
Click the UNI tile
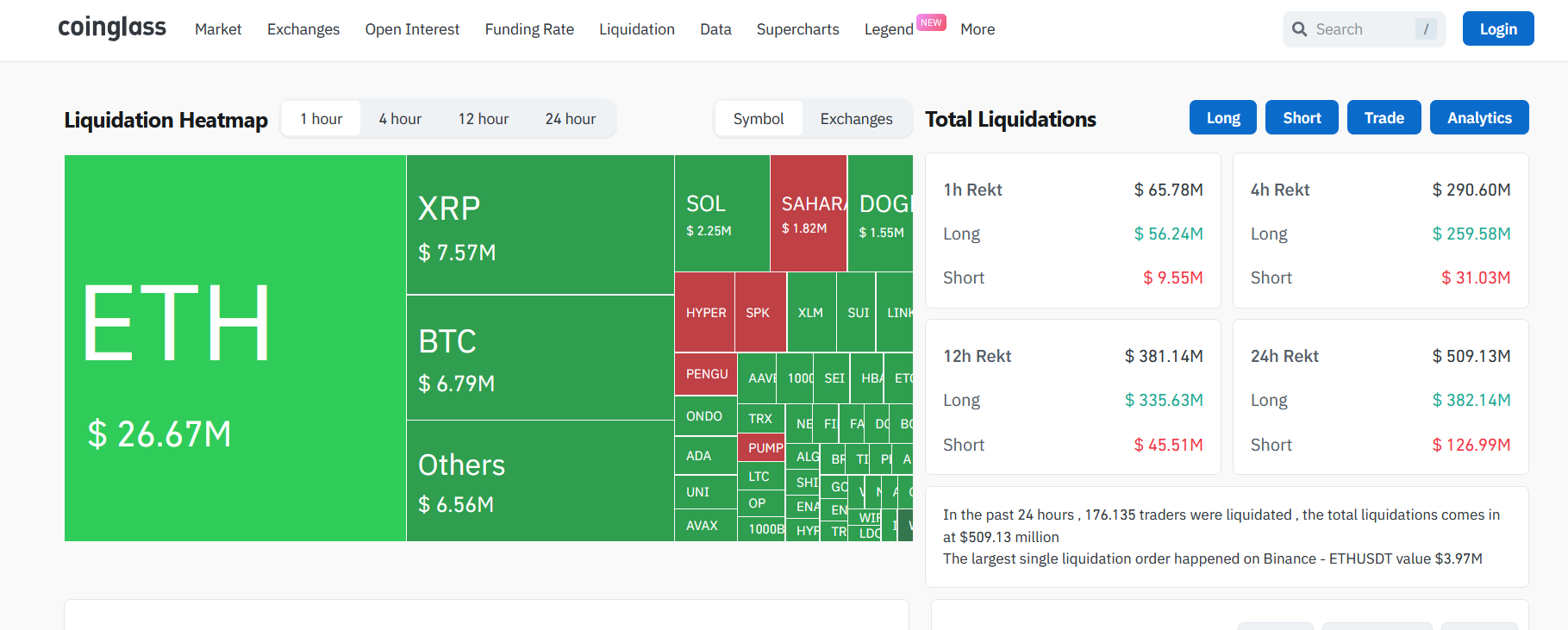tap(706, 491)
